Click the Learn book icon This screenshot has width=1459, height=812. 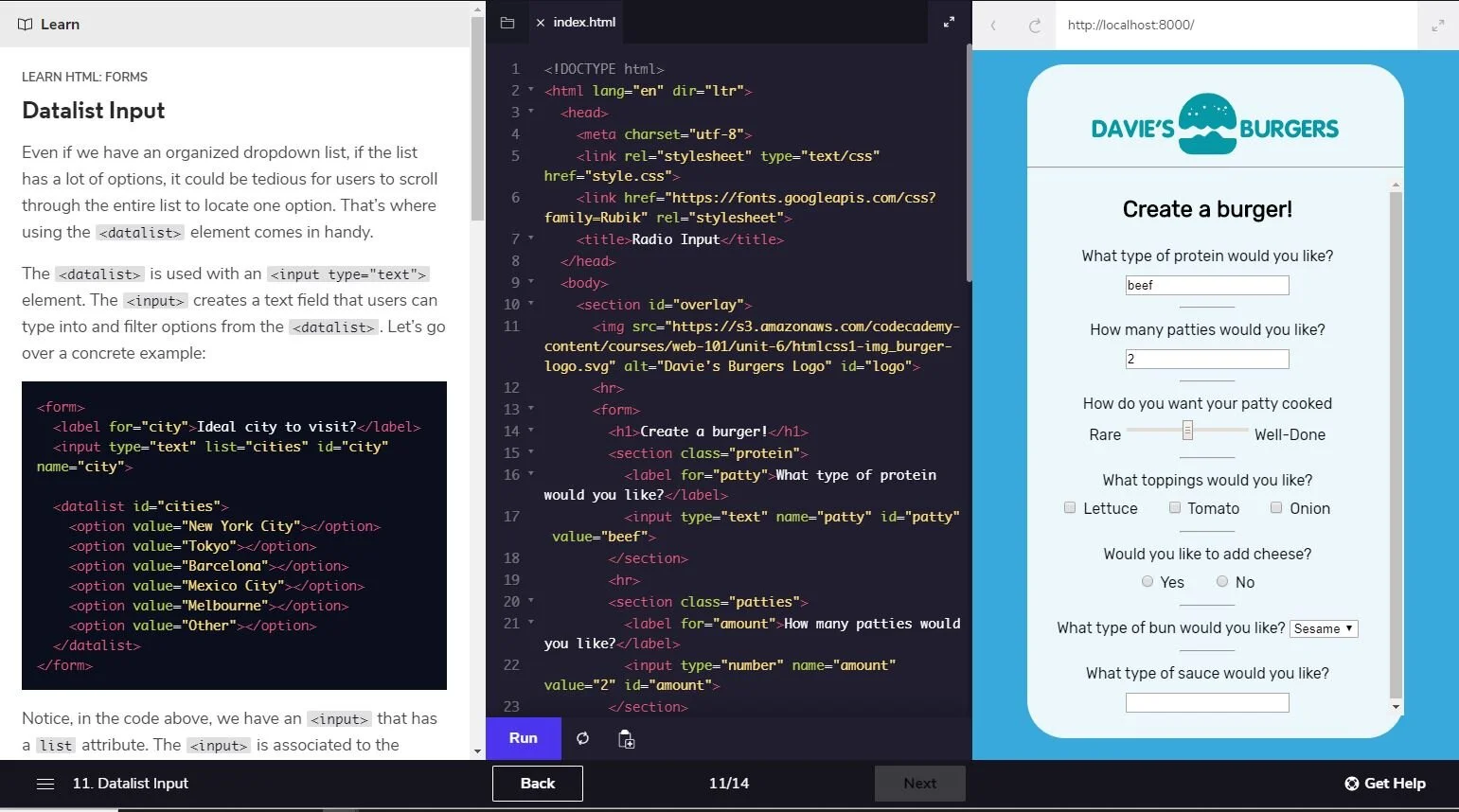pyautogui.click(x=24, y=24)
